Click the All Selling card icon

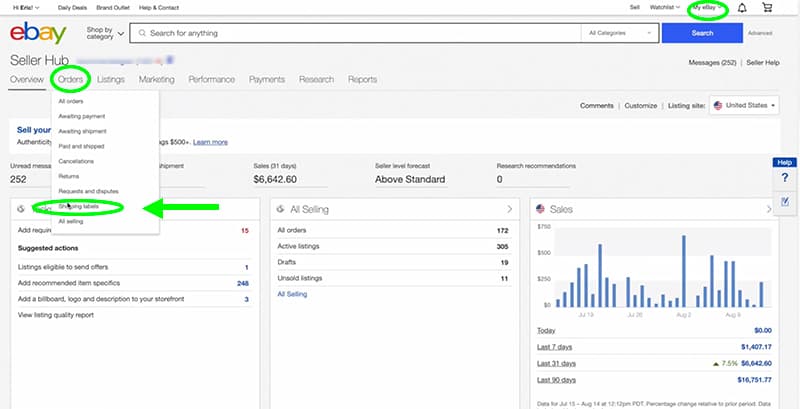pyautogui.click(x=280, y=209)
